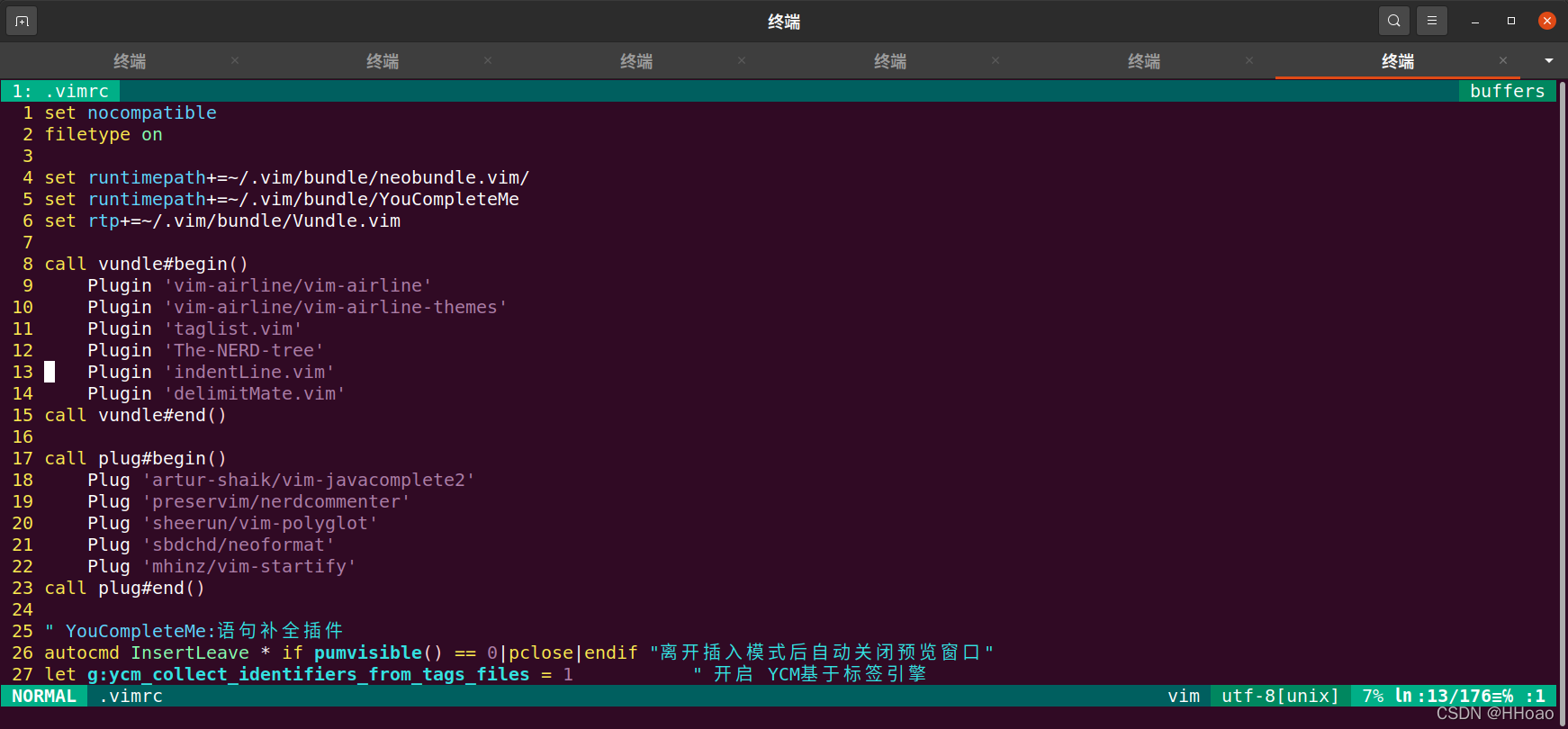Close the terminal window with the red button

1547,21
